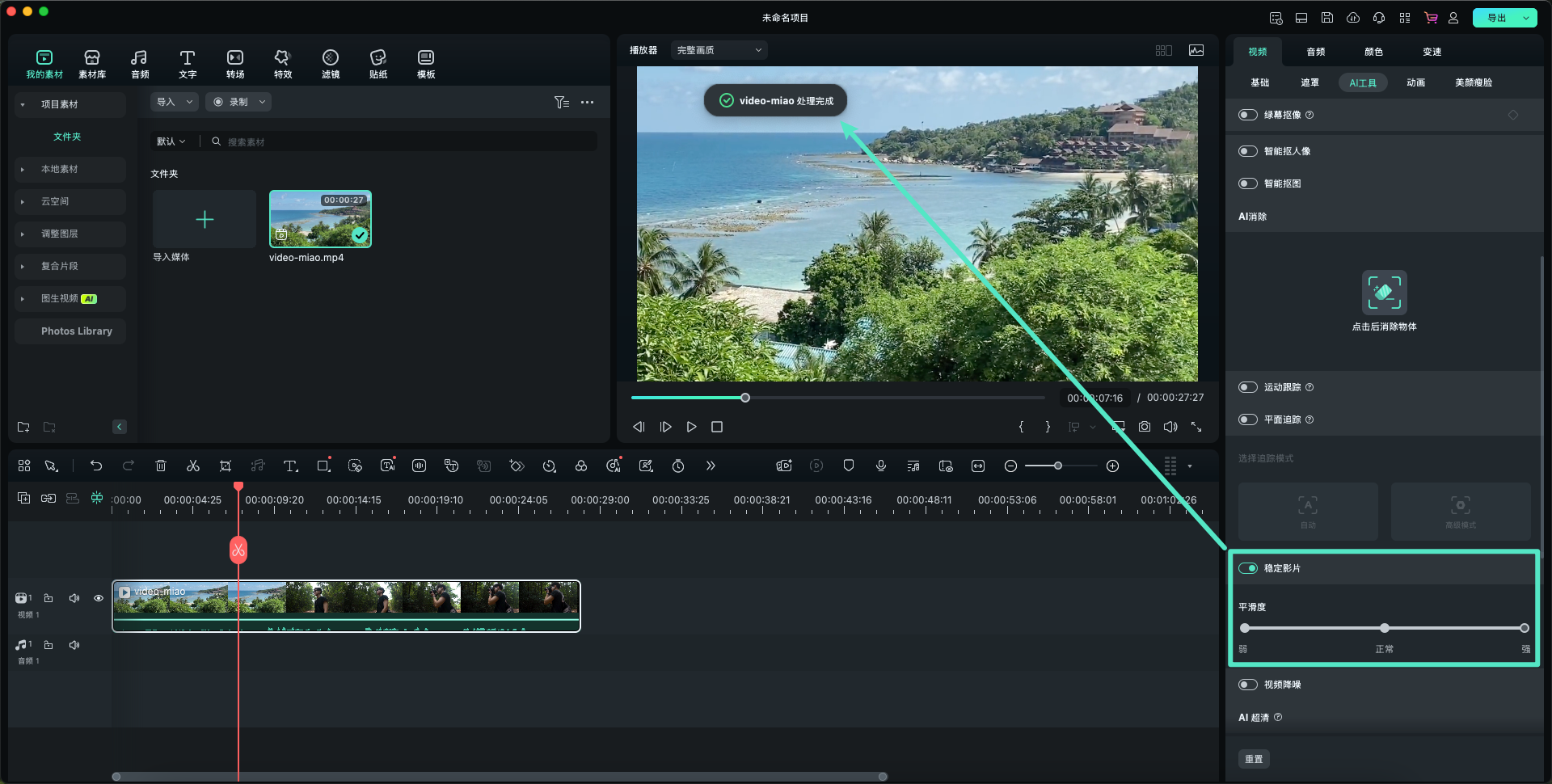The width and height of the screenshot is (1552, 784).
Task: Disable the 稳定影片 stabilization switch
Action: pyautogui.click(x=1248, y=568)
